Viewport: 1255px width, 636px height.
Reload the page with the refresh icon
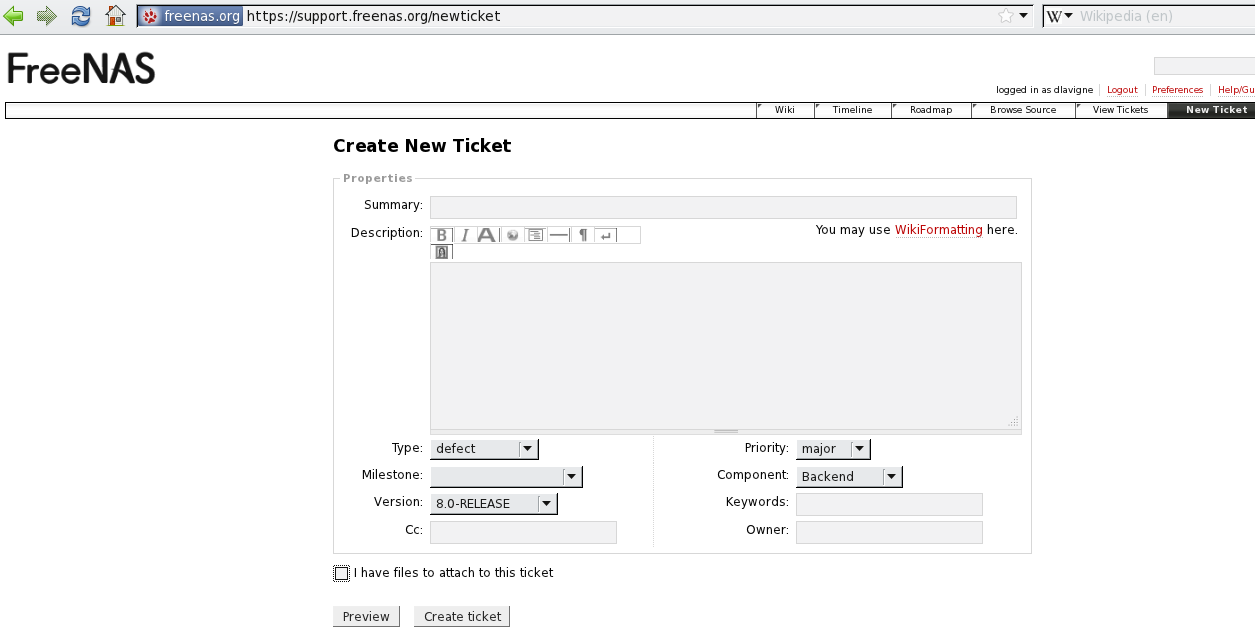coord(81,15)
